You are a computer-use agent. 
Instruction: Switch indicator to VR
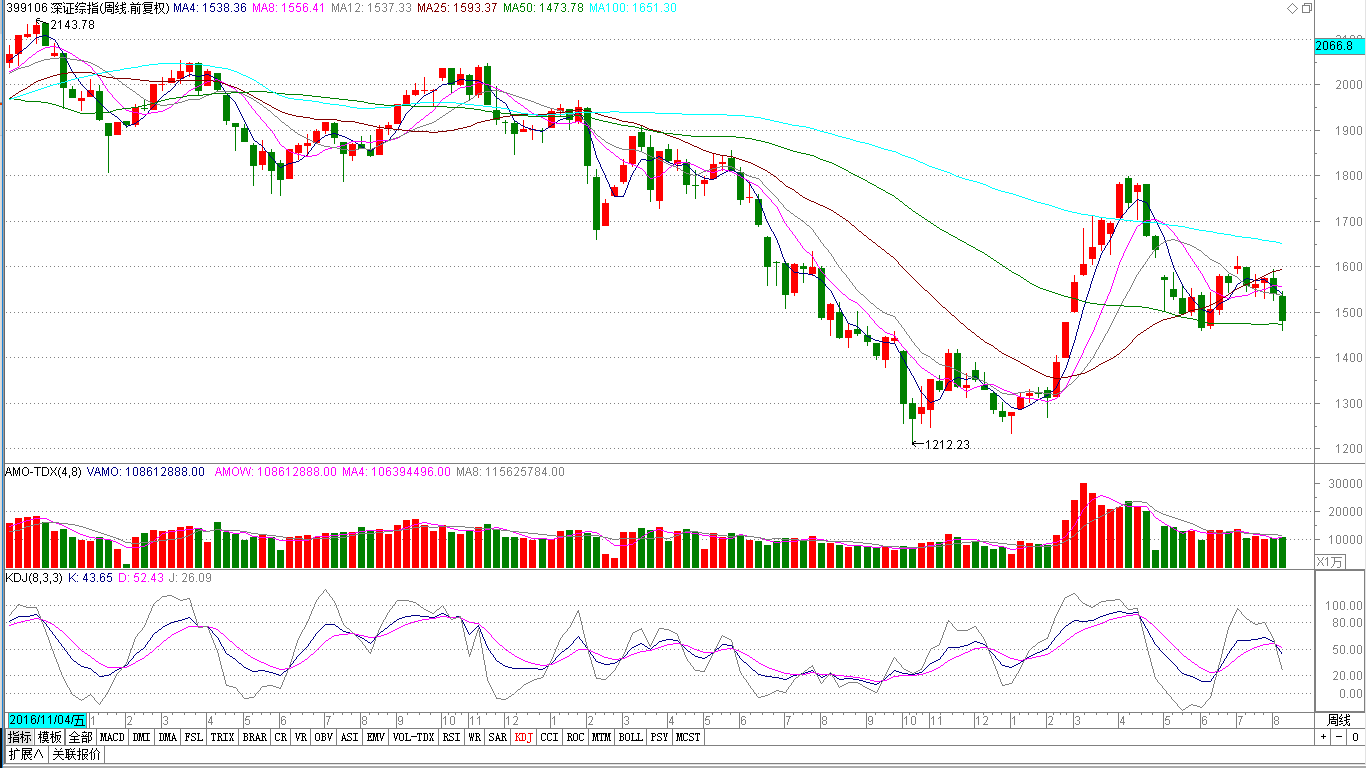tap(301, 737)
